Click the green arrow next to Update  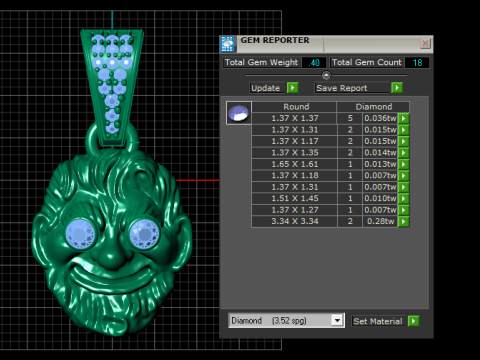tap(292, 88)
